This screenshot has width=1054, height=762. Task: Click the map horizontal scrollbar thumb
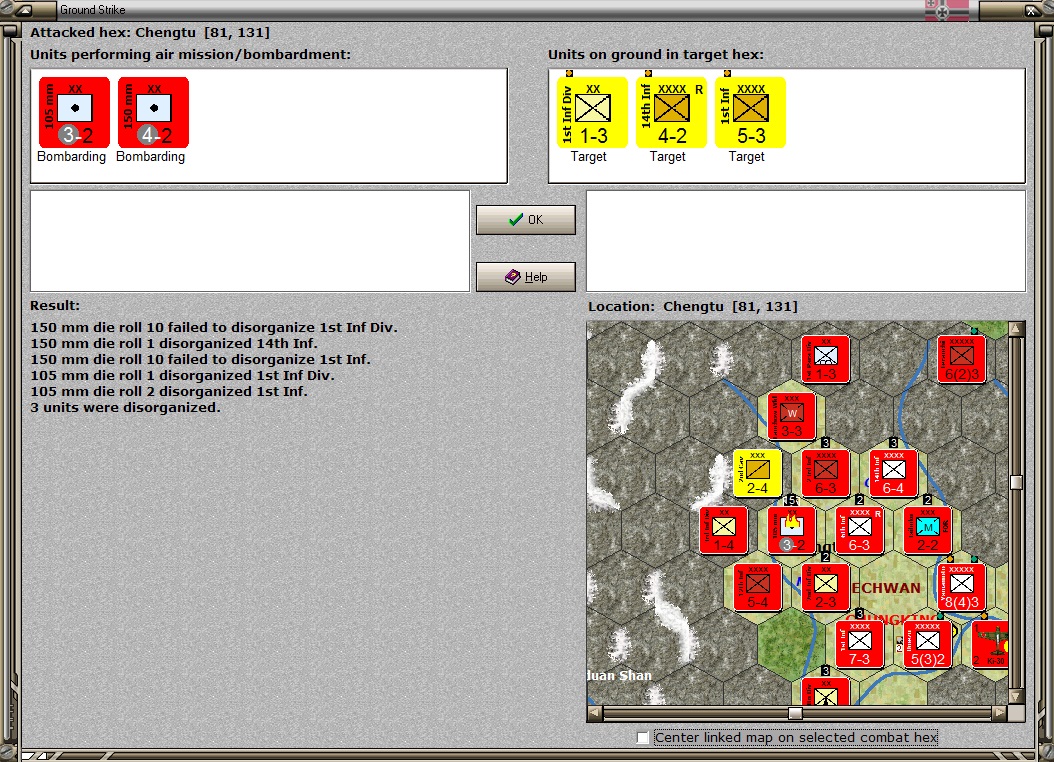tap(795, 713)
